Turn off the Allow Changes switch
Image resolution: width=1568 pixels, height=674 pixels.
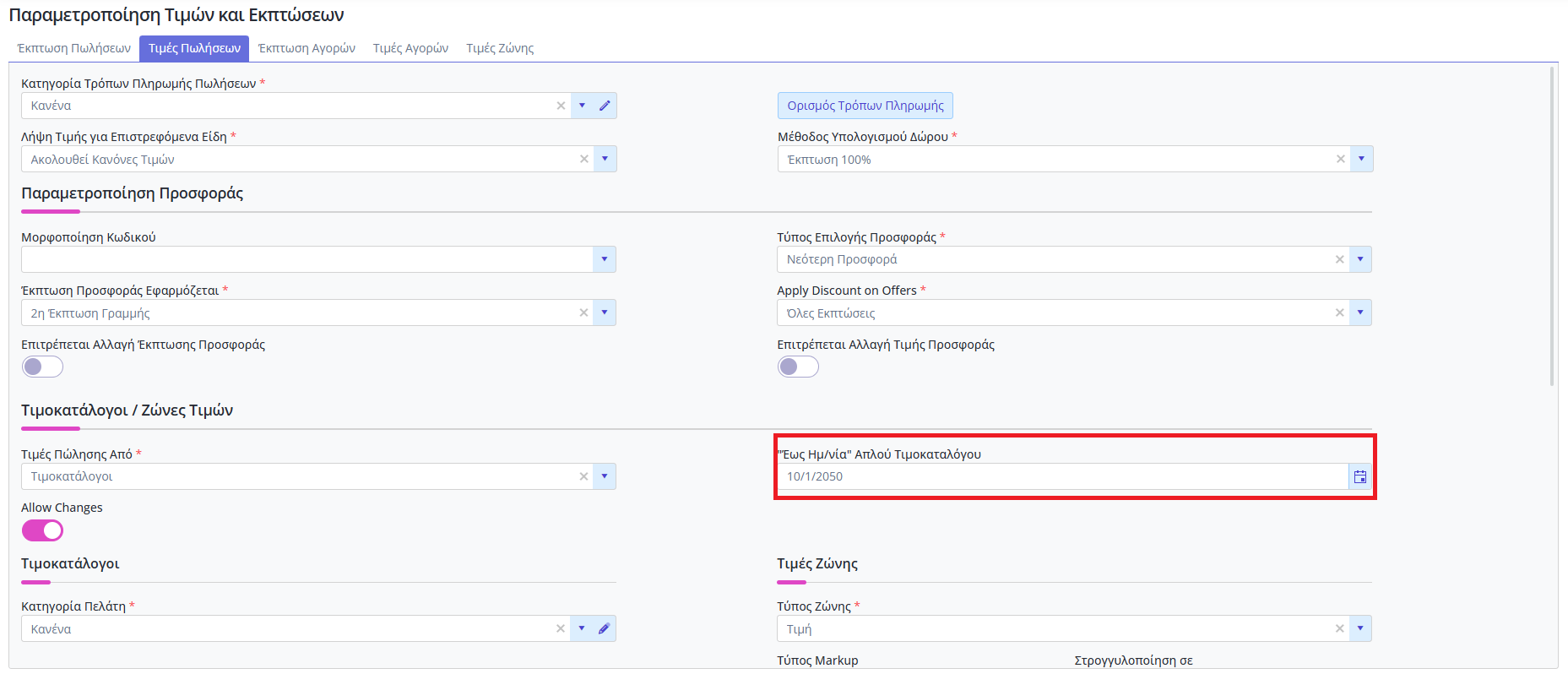[x=42, y=530]
